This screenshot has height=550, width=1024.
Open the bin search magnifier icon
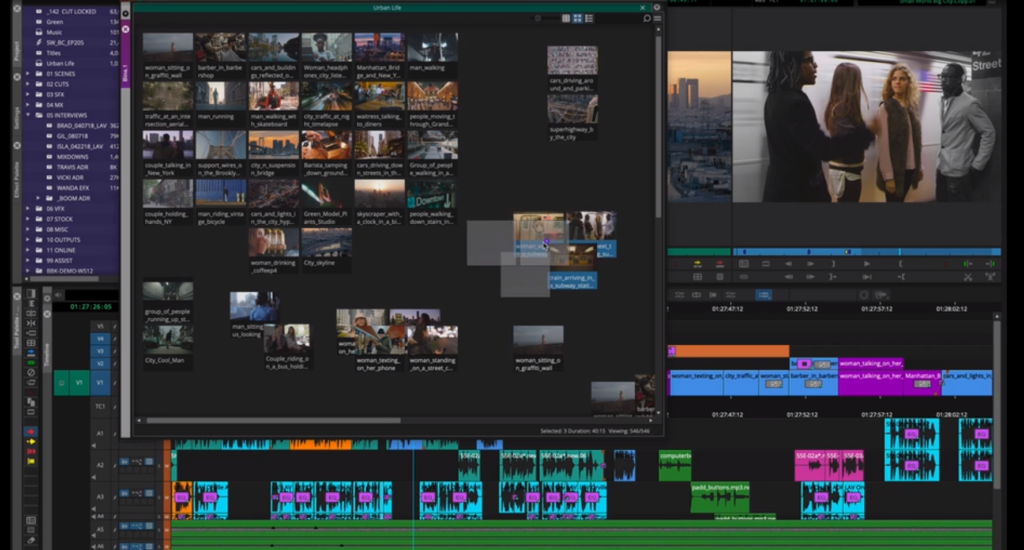[646, 18]
